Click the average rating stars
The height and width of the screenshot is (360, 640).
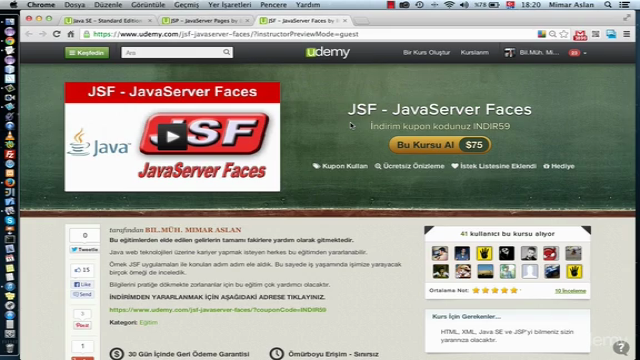click(x=495, y=291)
